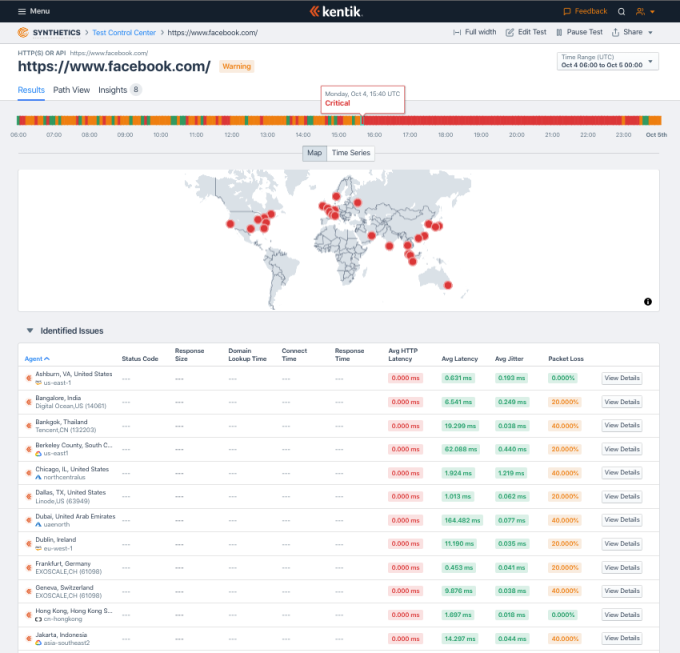The width and height of the screenshot is (680, 653).
Task: Click timeline health bar at 09:00
Action: (125, 121)
